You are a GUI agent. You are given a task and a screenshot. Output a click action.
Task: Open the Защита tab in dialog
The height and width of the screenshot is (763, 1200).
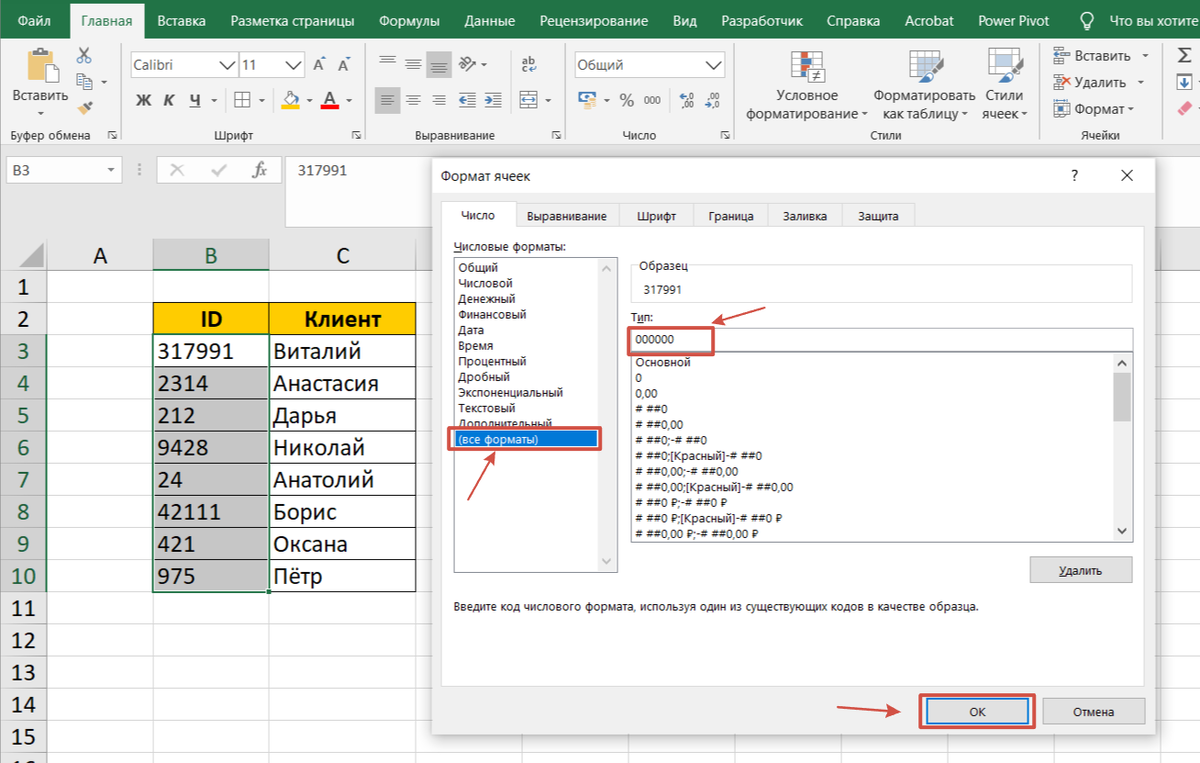point(878,215)
